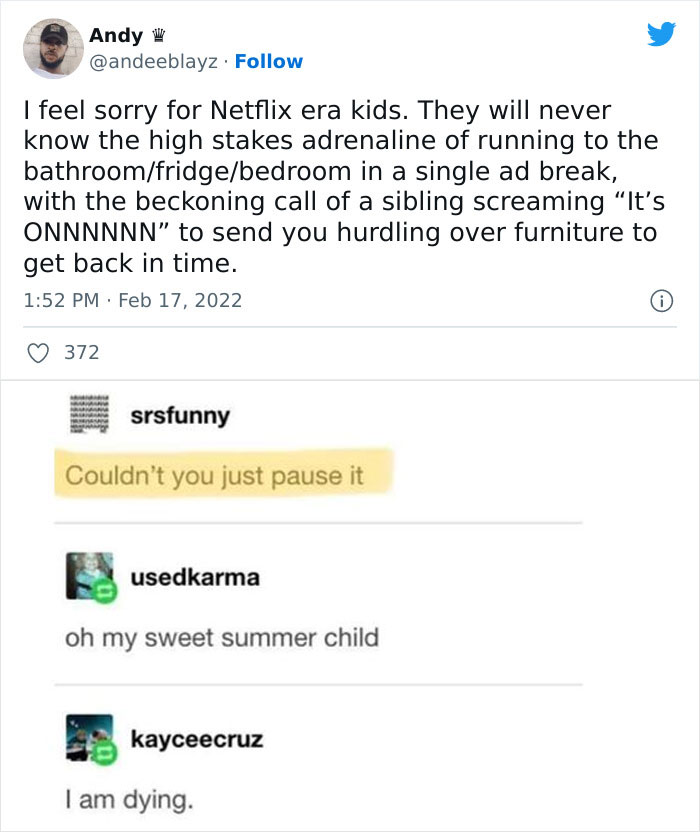Click the 'oh my sweet summer child' reply

222,638
